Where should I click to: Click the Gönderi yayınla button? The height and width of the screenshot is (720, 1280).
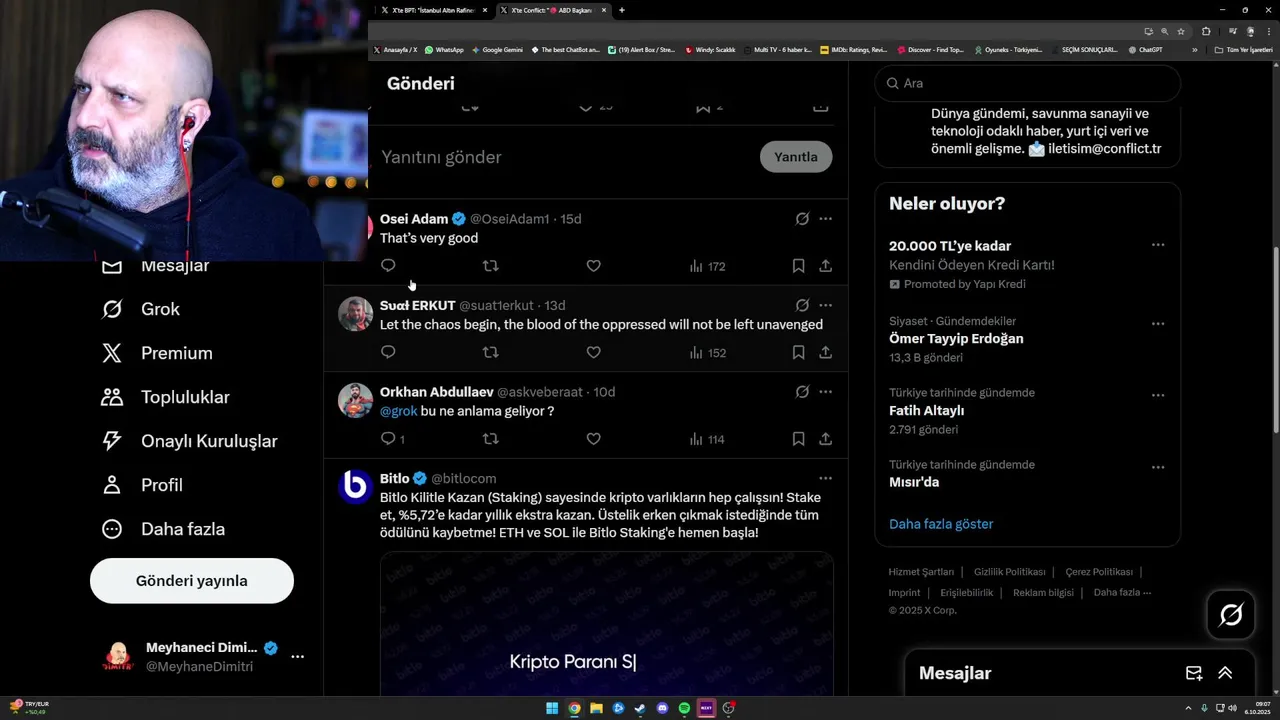click(192, 581)
